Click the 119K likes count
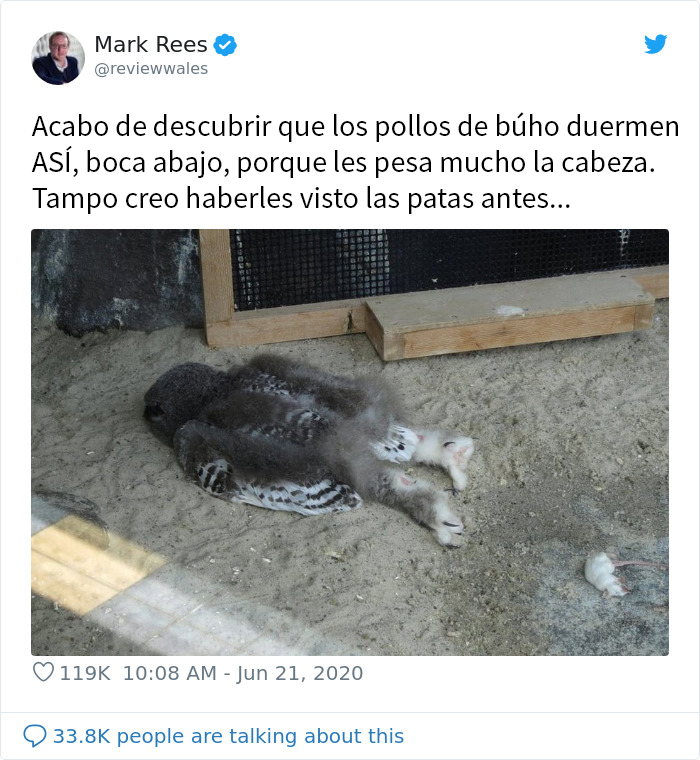This screenshot has width=700, height=760. point(84,673)
